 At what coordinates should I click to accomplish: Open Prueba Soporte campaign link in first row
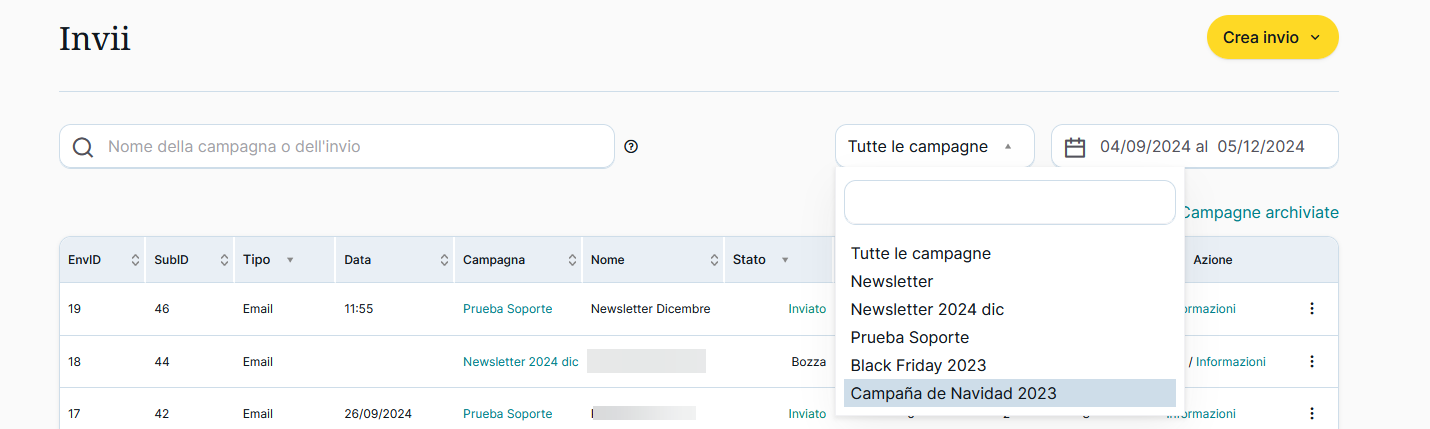(x=507, y=309)
